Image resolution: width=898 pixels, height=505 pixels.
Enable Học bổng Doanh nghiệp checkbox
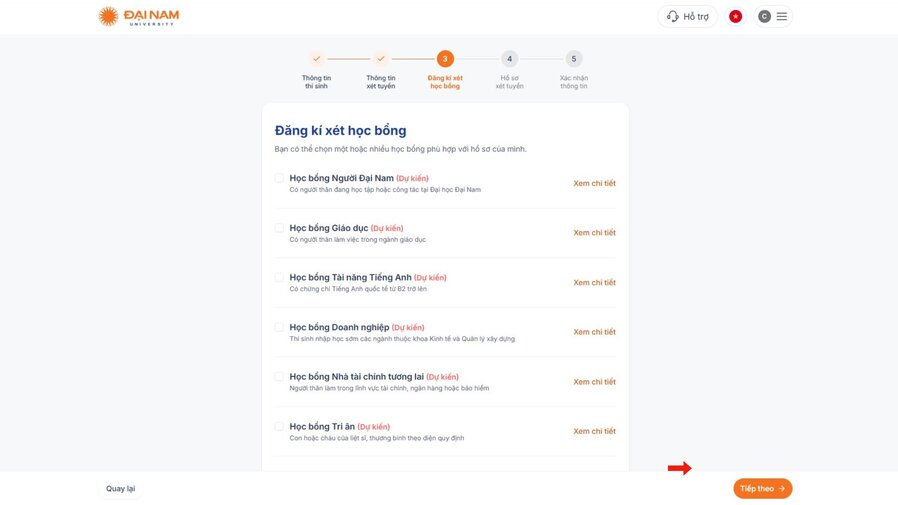click(279, 327)
